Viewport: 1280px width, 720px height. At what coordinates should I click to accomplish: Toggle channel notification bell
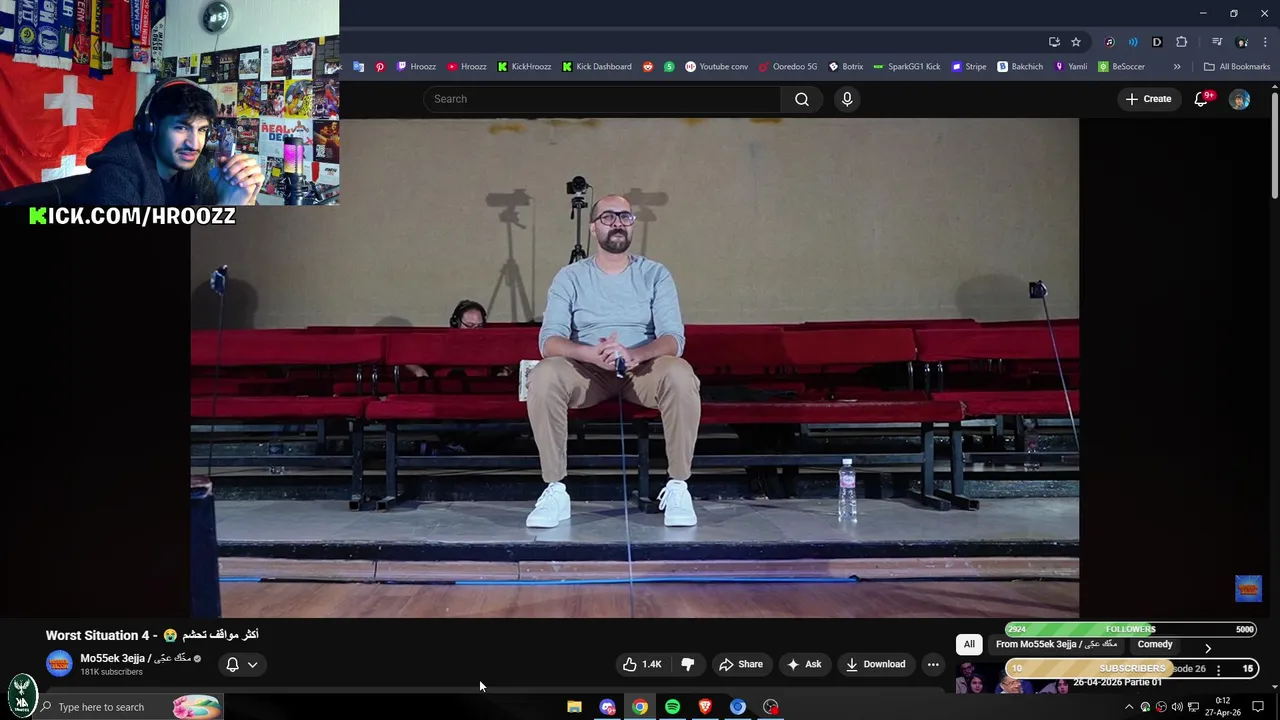click(232, 664)
